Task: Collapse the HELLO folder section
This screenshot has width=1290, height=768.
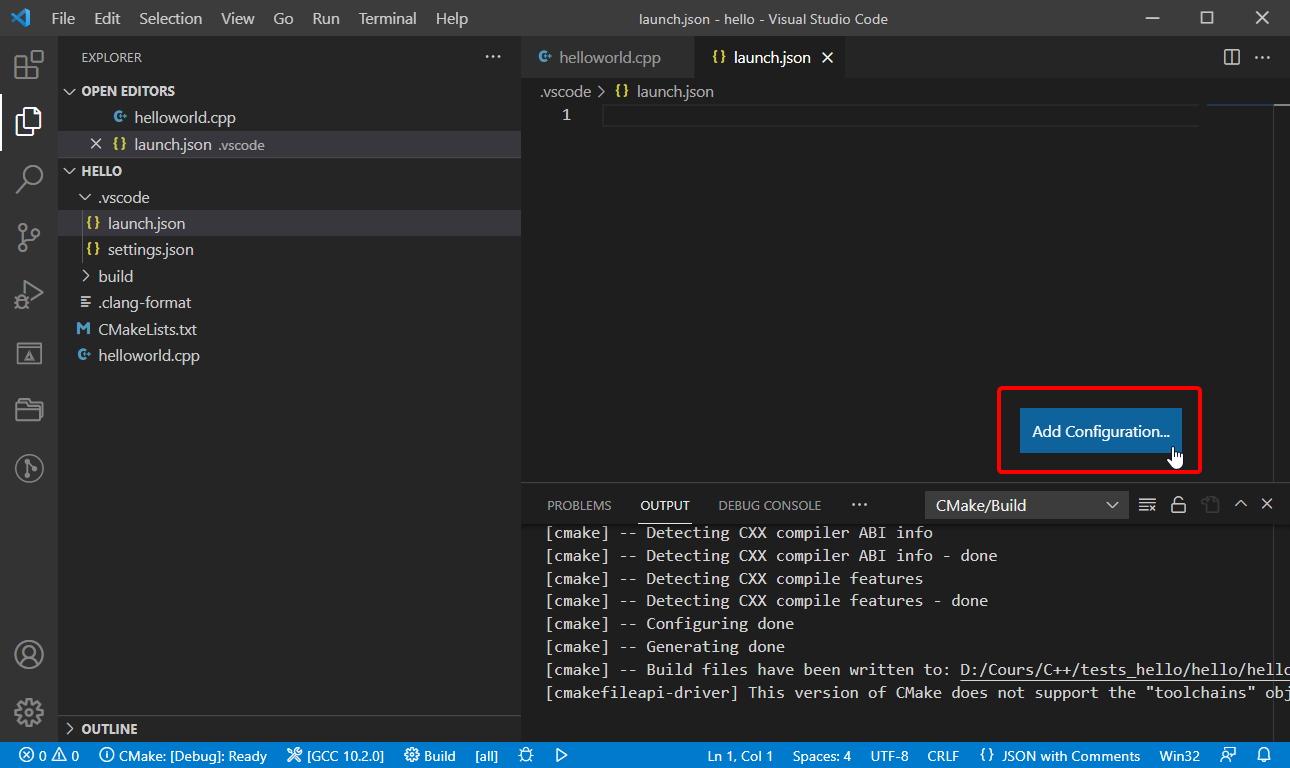Action: 69,171
